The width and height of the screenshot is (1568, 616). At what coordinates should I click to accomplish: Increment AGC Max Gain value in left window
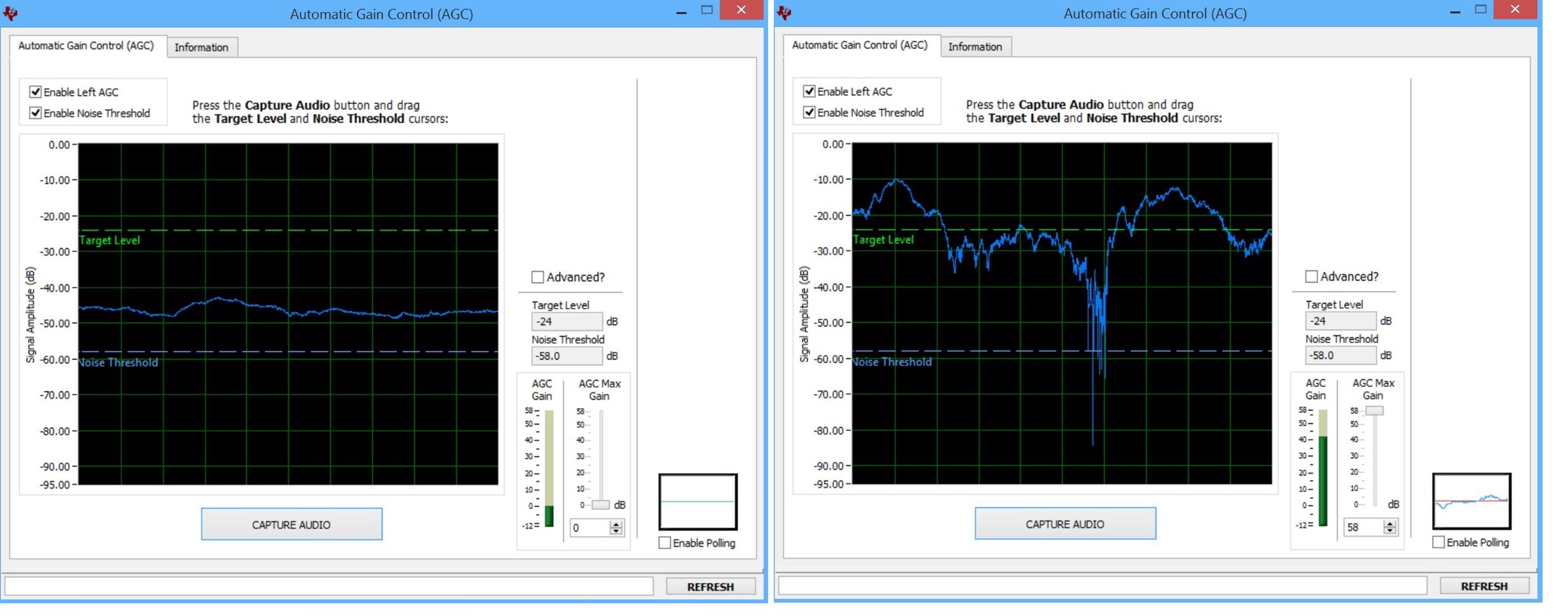click(616, 524)
